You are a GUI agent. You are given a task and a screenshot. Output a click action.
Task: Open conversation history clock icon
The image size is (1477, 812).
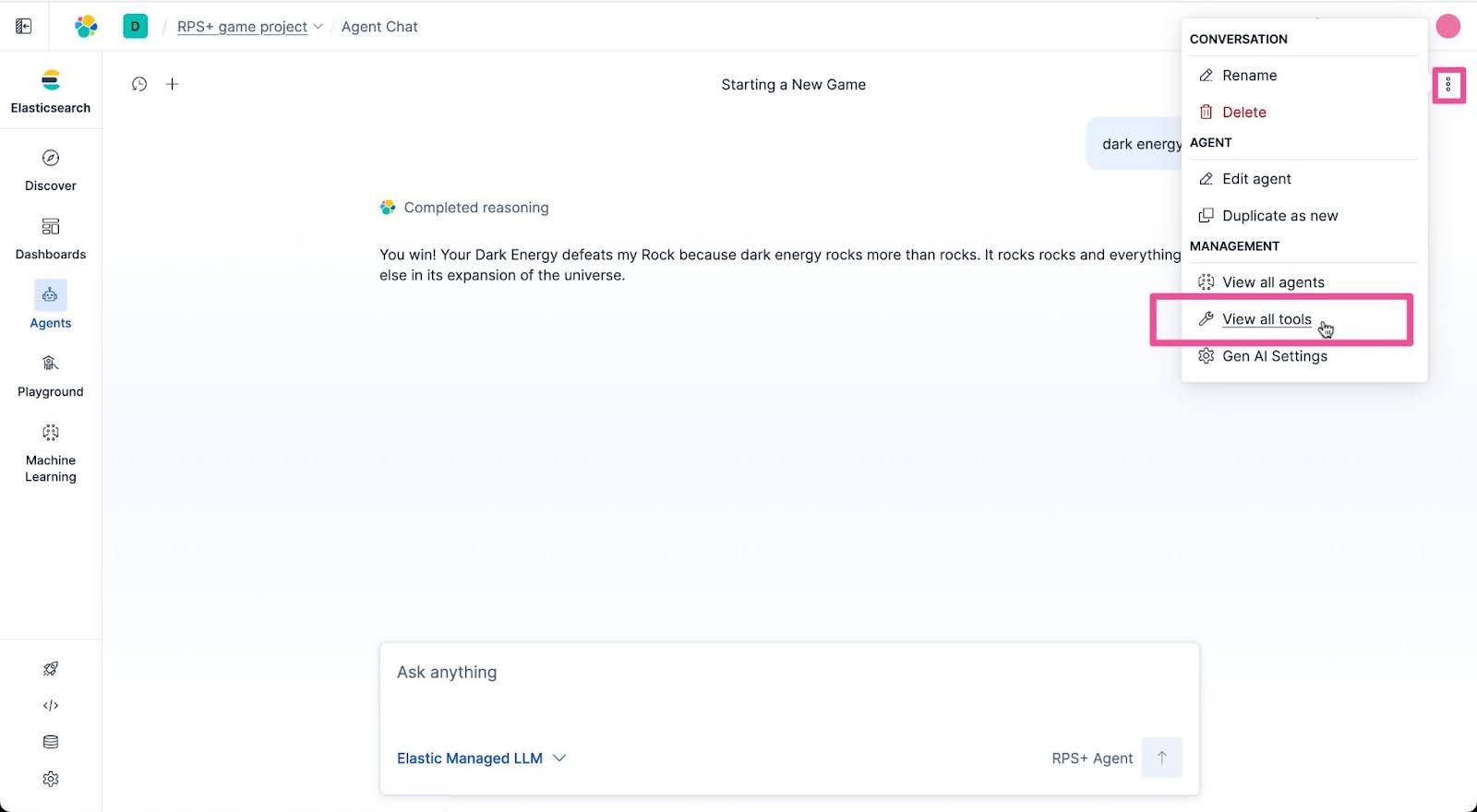click(139, 84)
